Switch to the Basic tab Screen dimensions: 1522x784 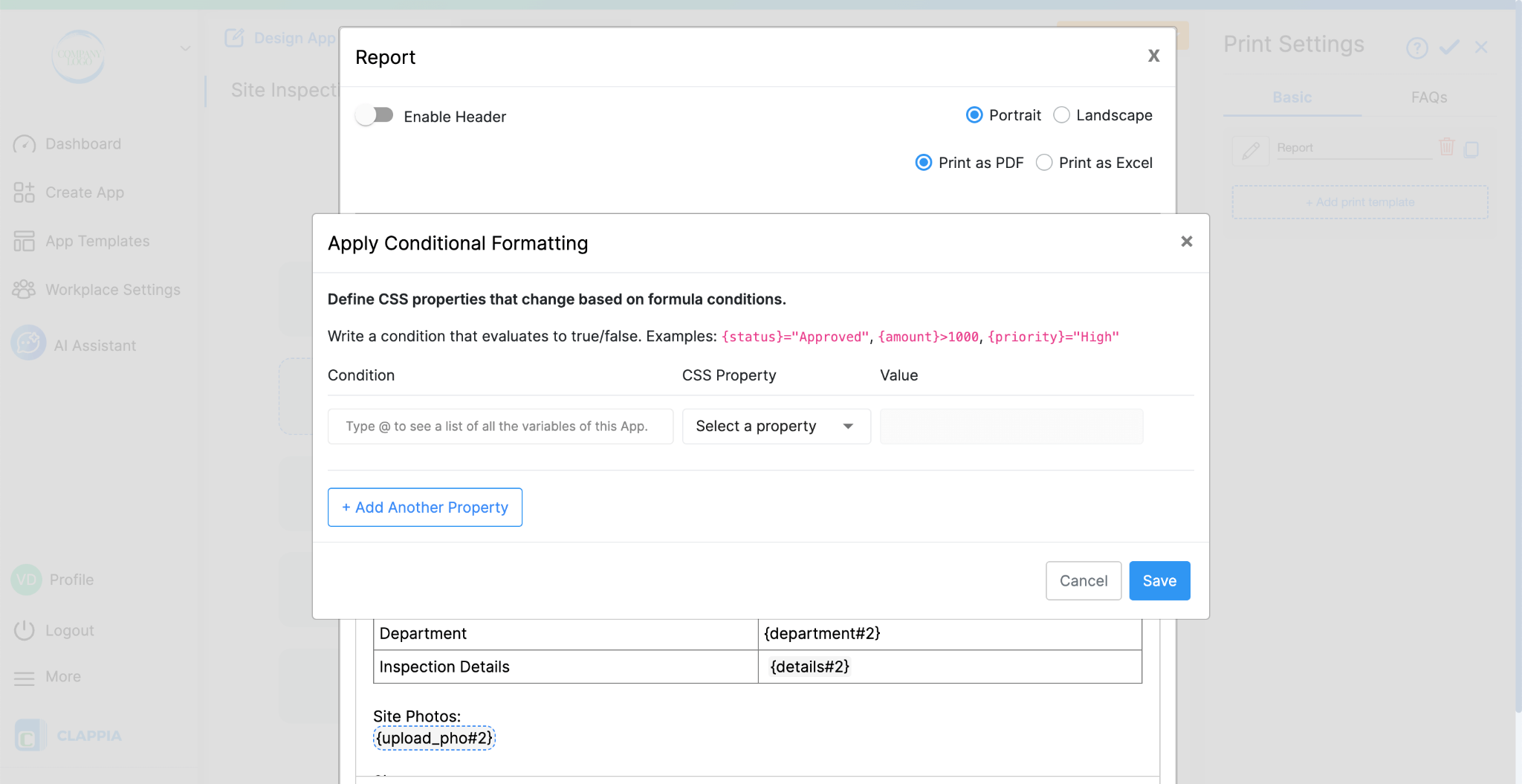click(1292, 97)
